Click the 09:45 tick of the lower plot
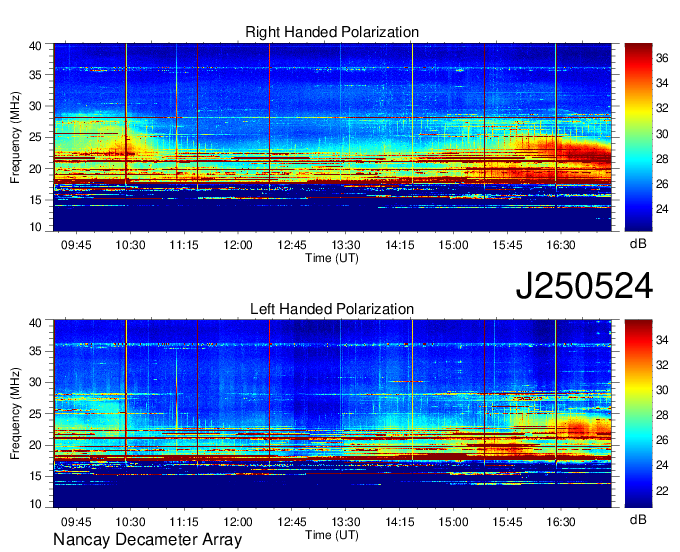The width and height of the screenshot is (680, 552). pyautogui.click(x=76, y=522)
